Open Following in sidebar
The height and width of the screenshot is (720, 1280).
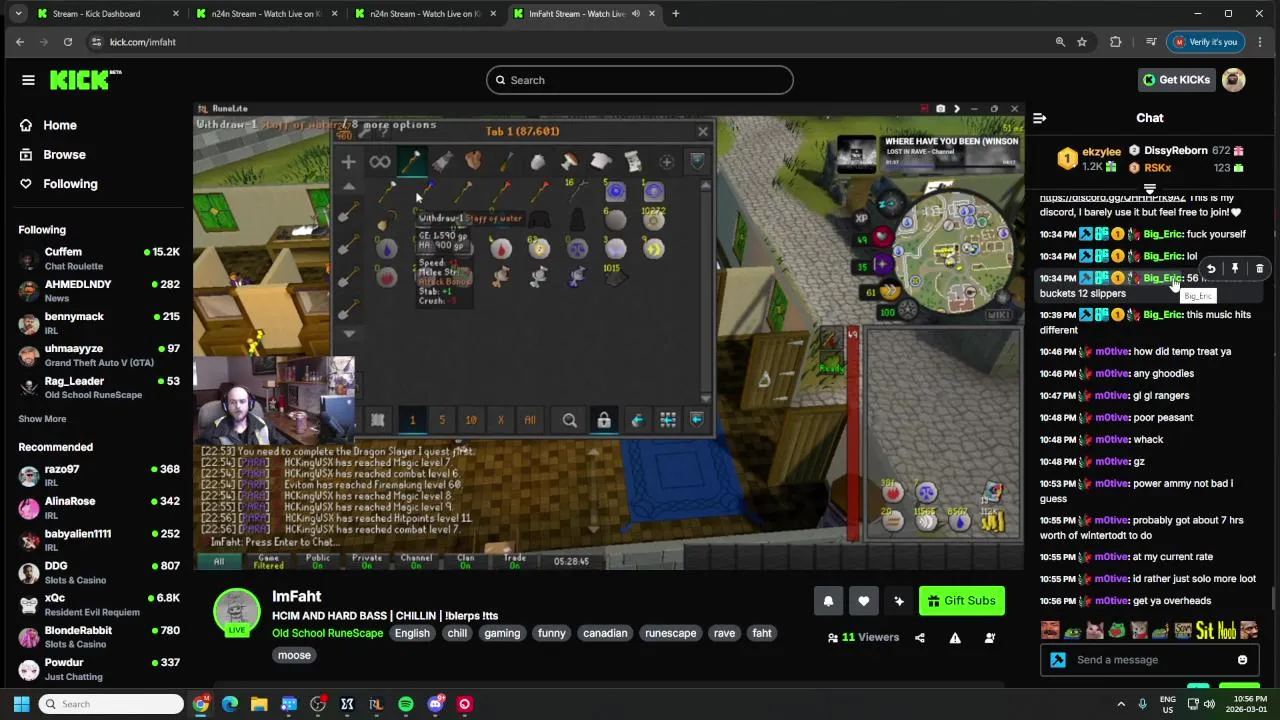pos(70,184)
